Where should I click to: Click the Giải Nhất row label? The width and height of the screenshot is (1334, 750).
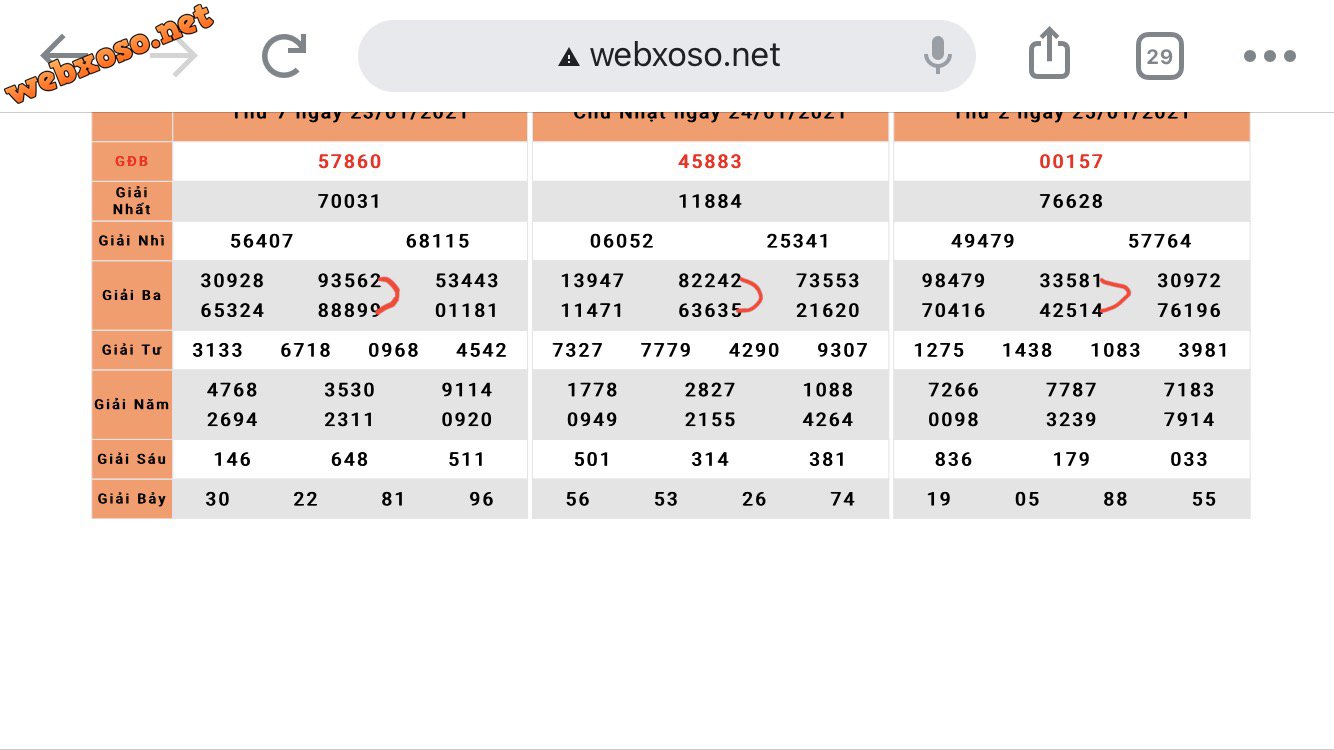tap(132, 201)
